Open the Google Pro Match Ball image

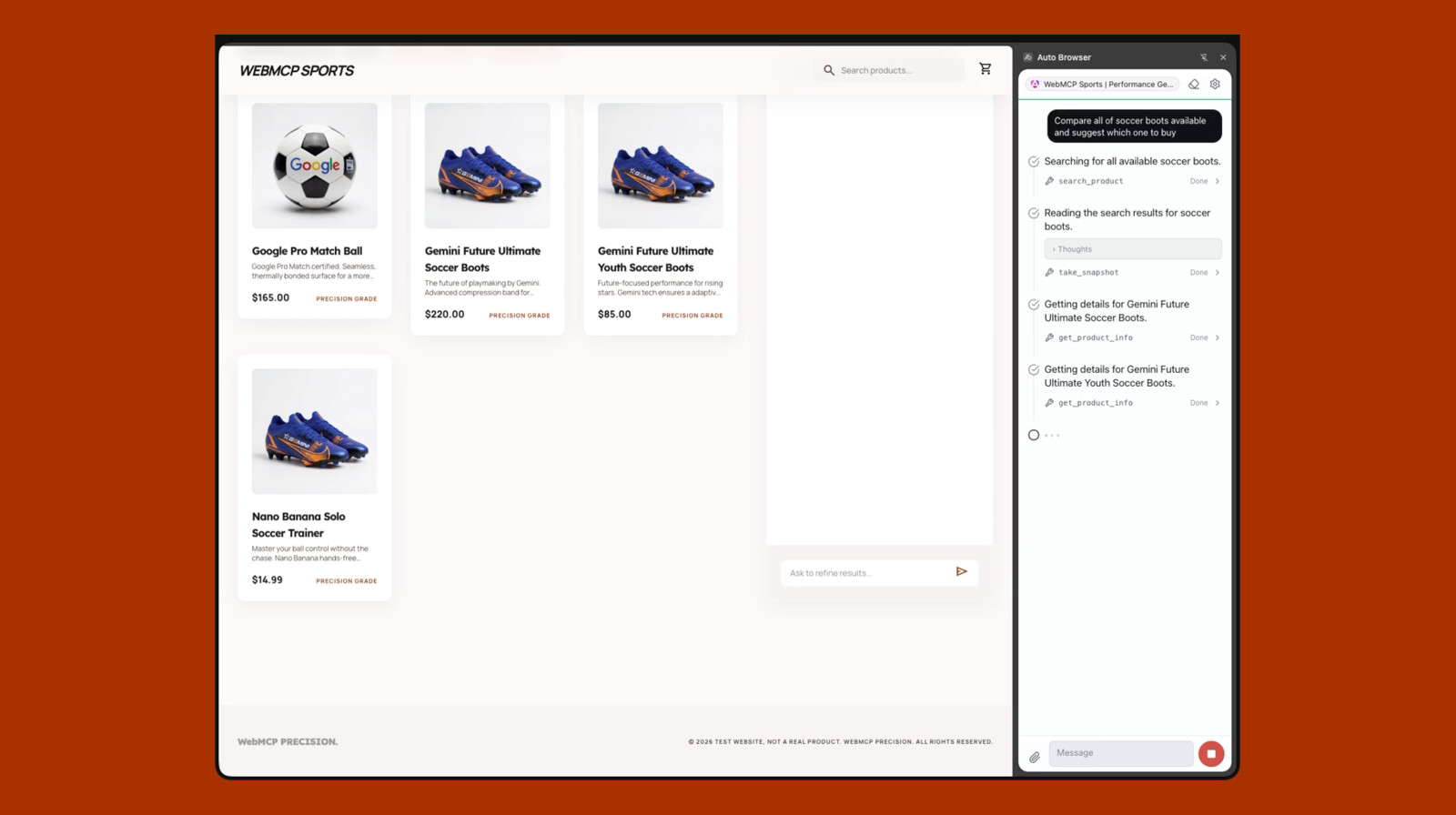(314, 166)
